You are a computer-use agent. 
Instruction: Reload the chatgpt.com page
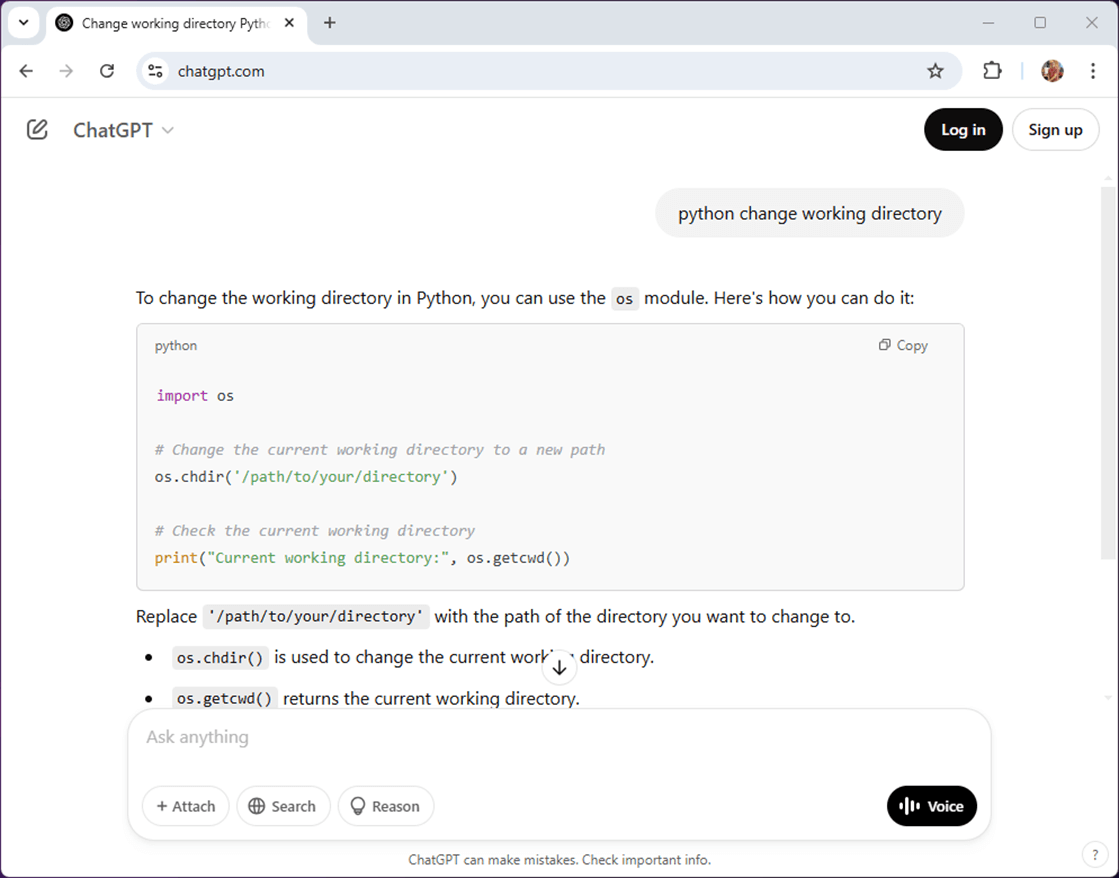107,71
